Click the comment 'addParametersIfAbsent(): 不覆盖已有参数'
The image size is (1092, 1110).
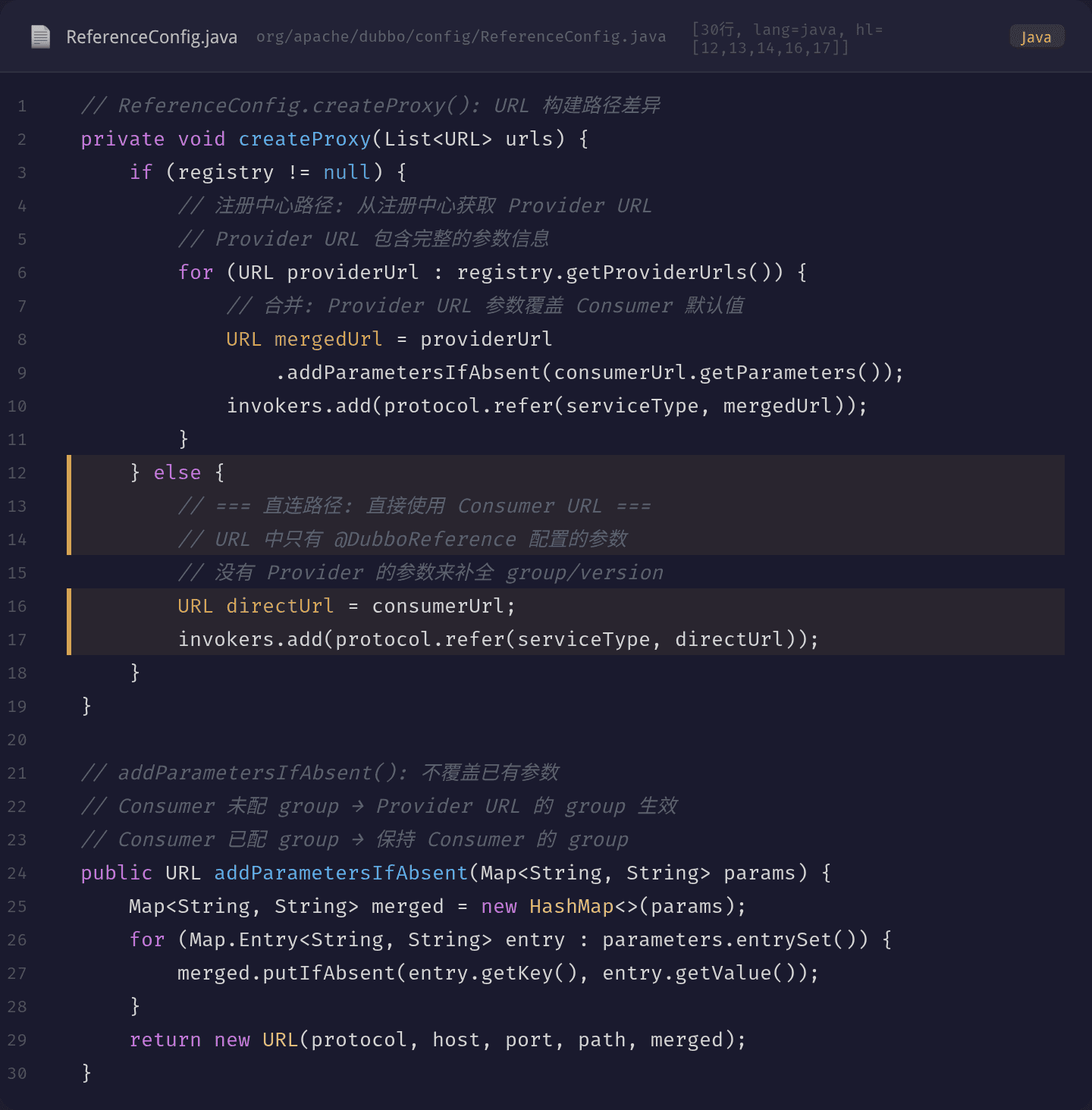tap(319, 773)
